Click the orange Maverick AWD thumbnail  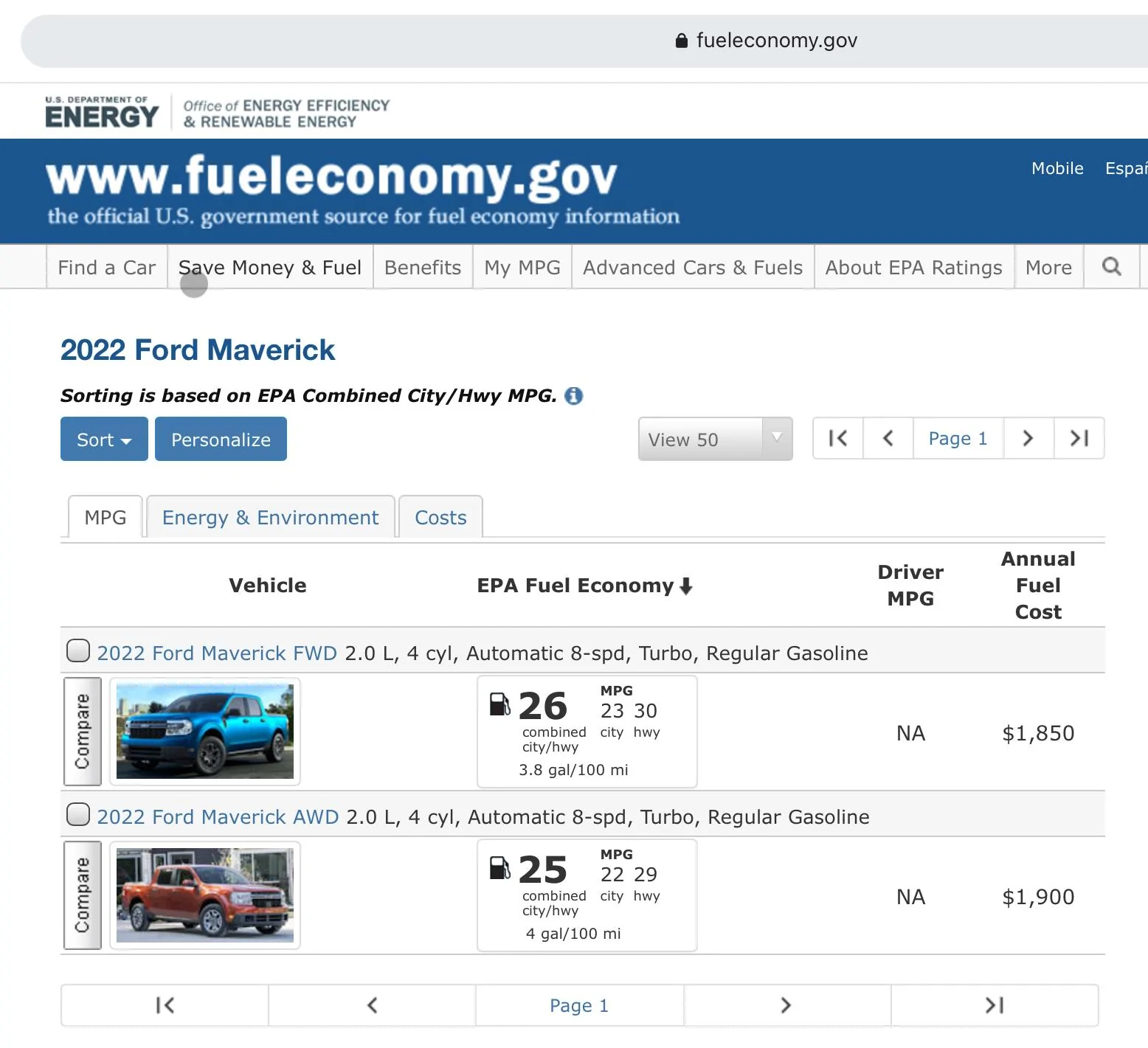[x=205, y=895]
